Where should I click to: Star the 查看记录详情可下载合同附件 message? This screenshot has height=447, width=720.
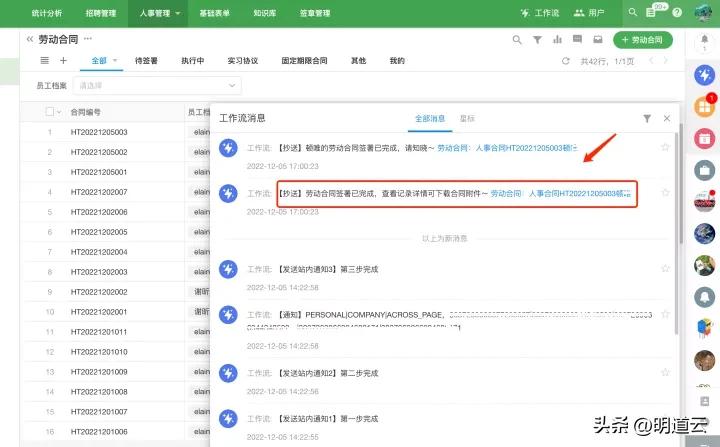(x=665, y=192)
